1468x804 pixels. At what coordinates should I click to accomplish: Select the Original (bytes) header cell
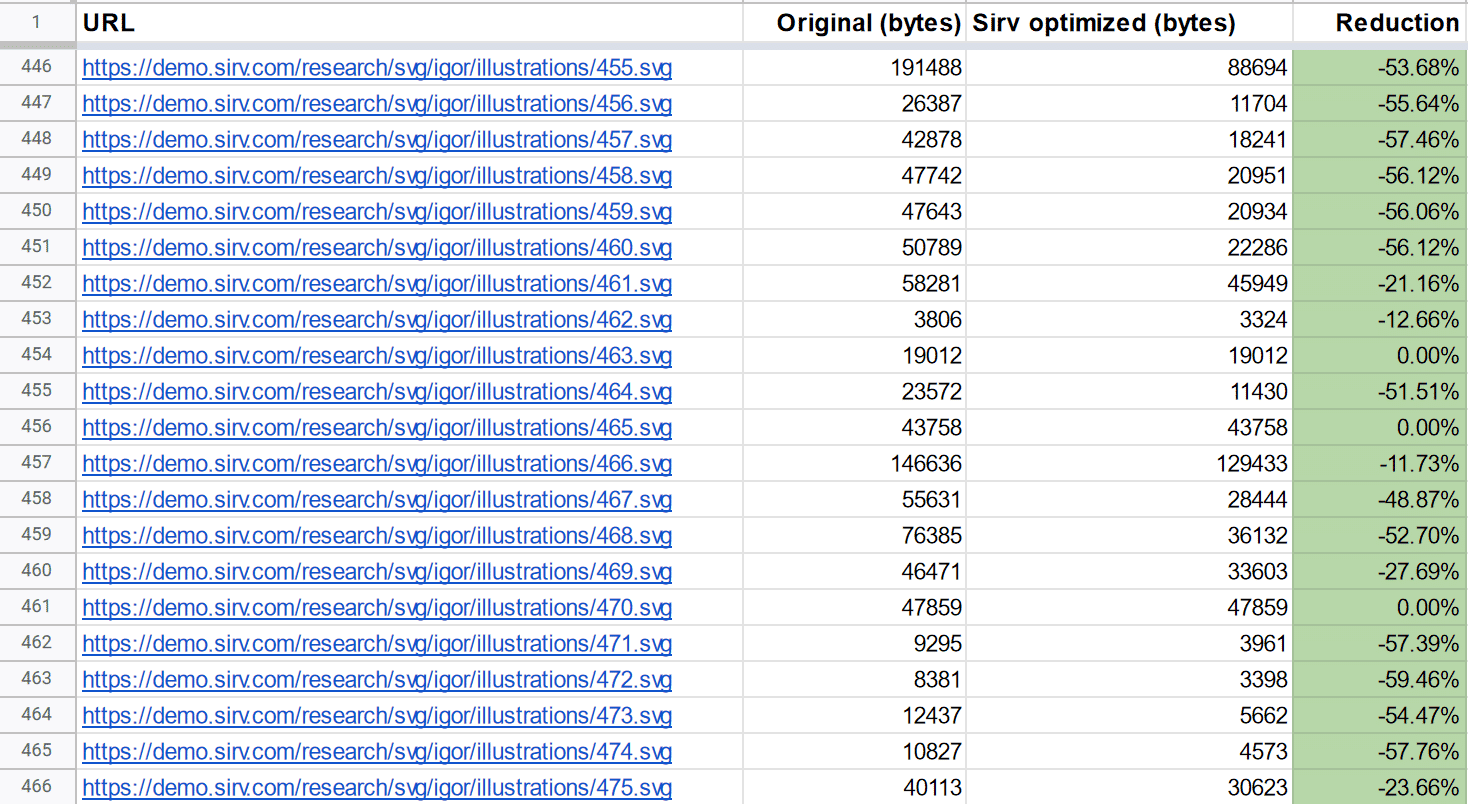pyautogui.click(x=854, y=22)
